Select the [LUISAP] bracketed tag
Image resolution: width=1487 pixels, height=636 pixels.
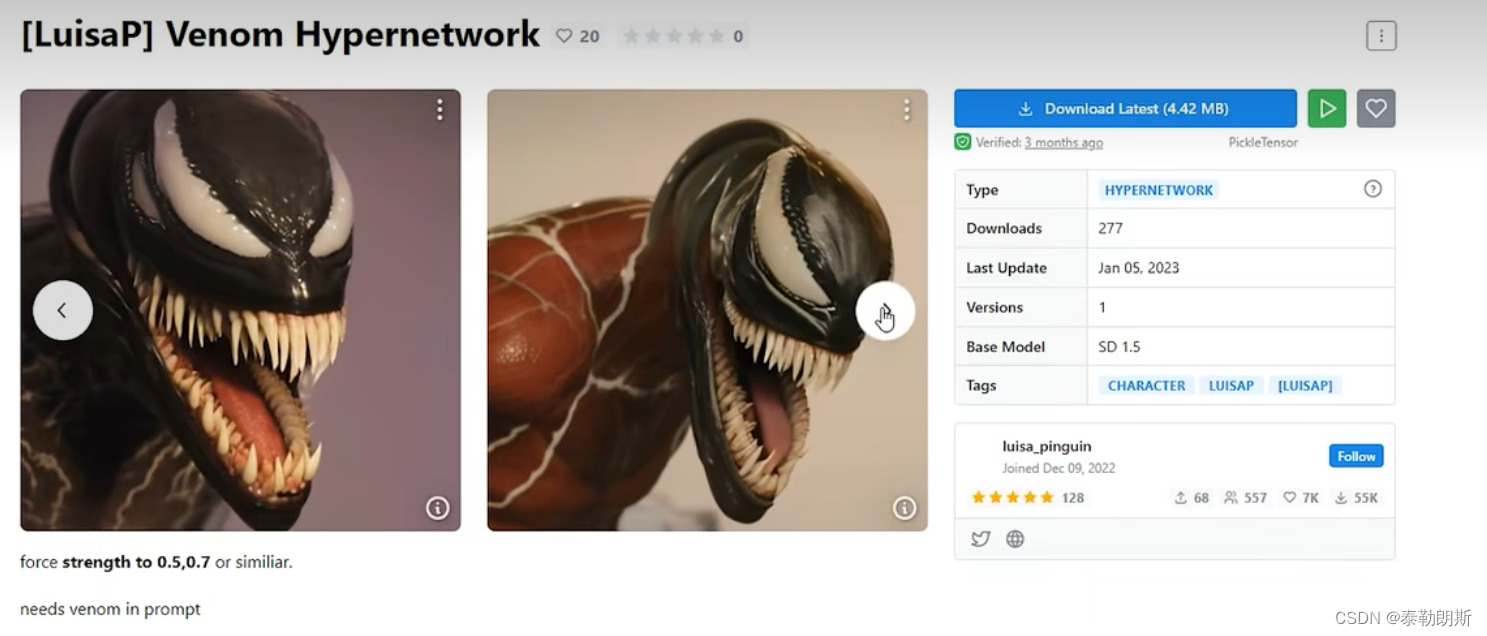1305,386
